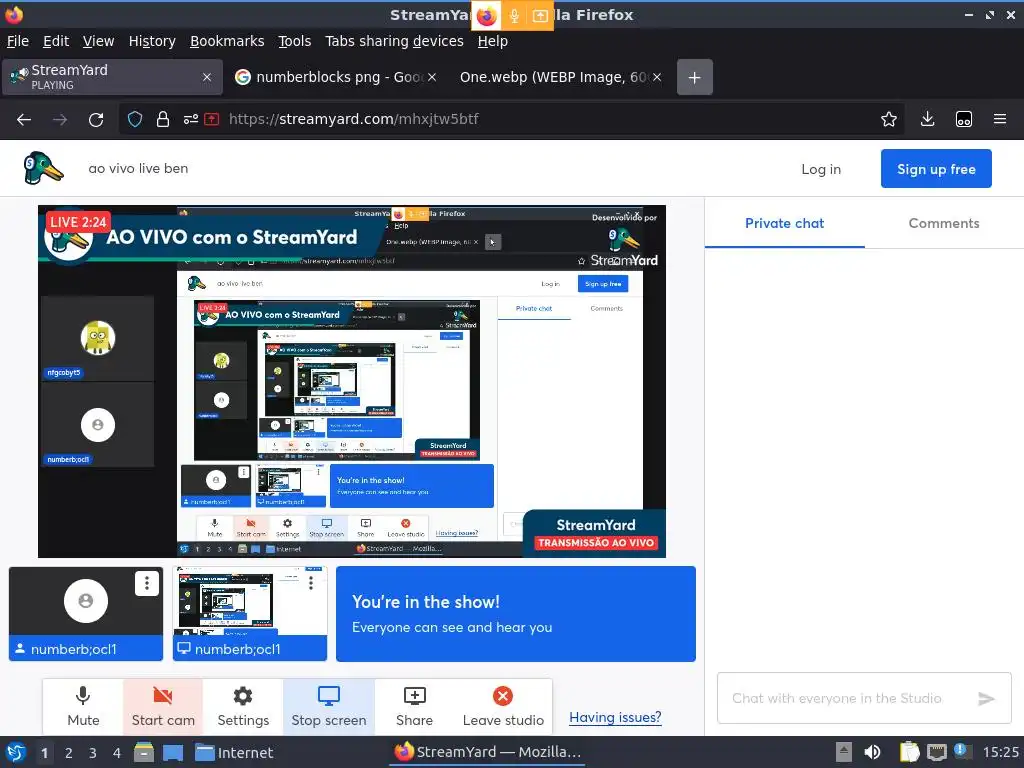Click the 15:25 taskbar clock
This screenshot has height=768, width=1024.
(x=1001, y=752)
